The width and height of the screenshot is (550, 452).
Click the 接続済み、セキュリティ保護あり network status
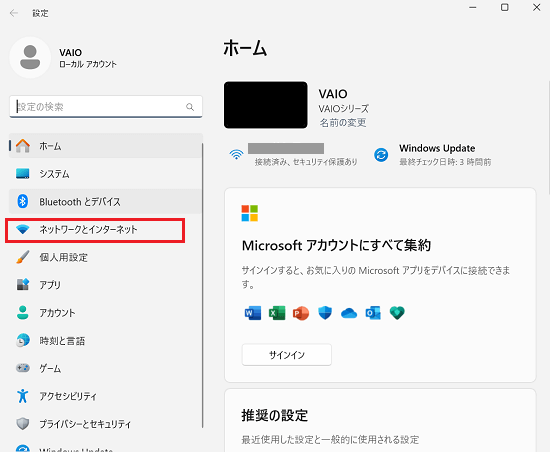pos(306,162)
